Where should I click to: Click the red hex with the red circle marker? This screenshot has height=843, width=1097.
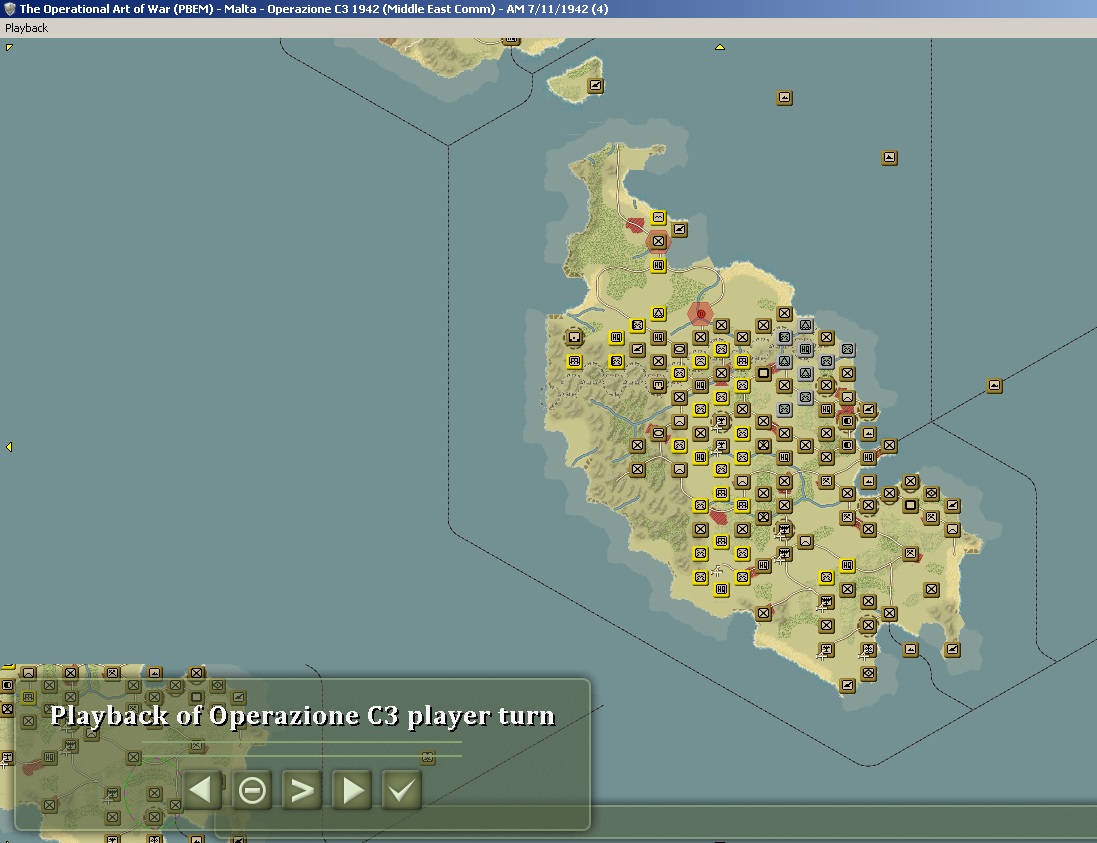[700, 314]
